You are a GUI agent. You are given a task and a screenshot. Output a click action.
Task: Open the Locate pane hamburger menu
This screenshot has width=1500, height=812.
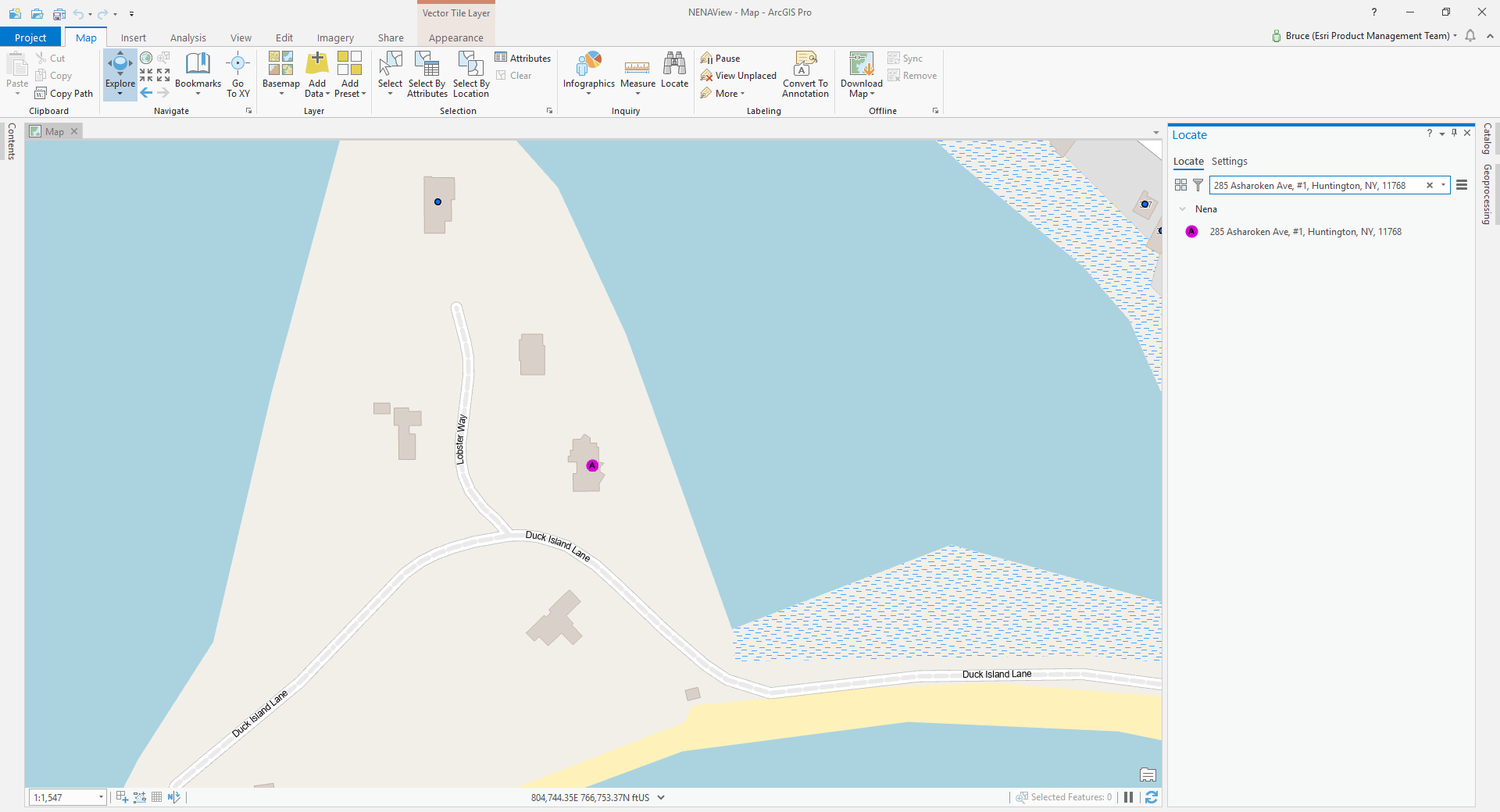1462,185
